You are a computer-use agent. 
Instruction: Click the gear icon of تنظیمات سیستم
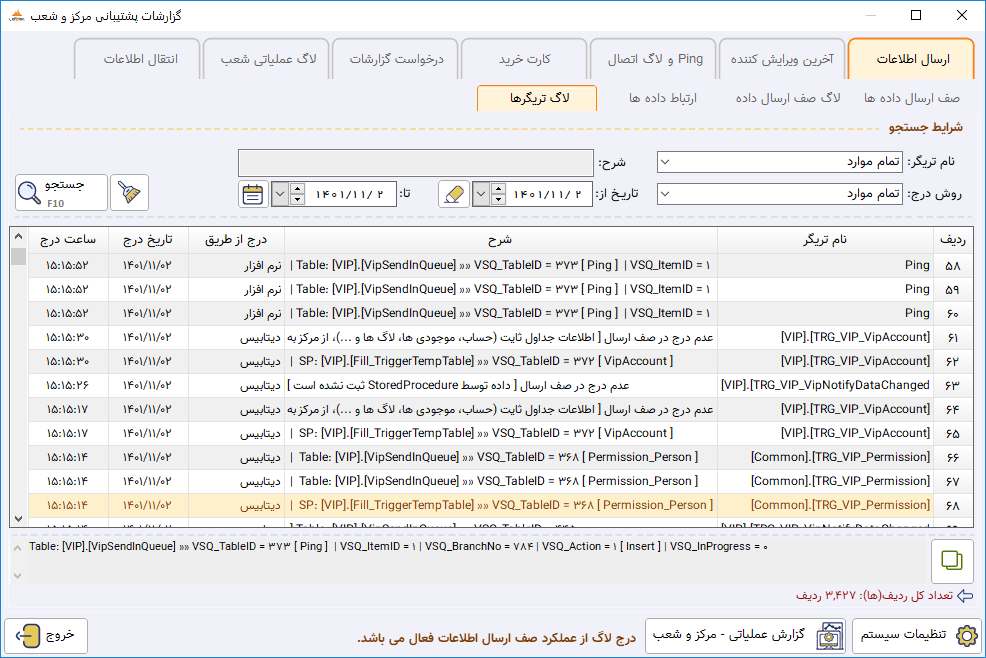967,636
